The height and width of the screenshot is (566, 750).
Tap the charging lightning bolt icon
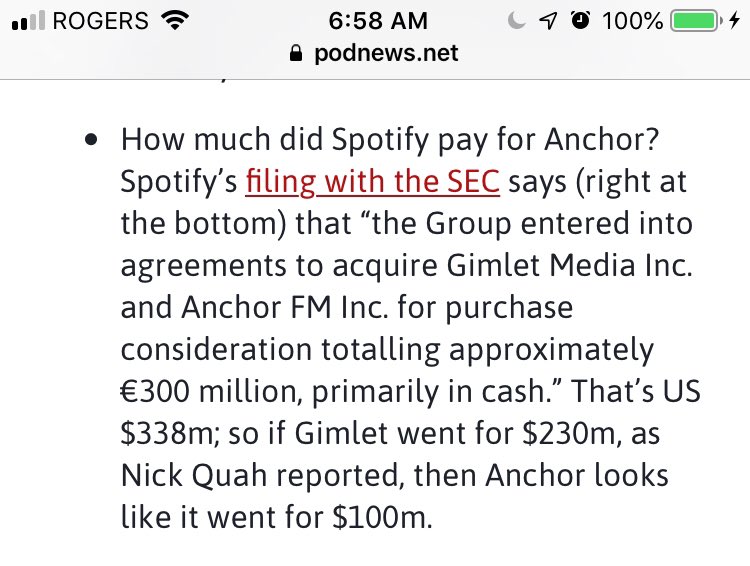click(x=733, y=20)
